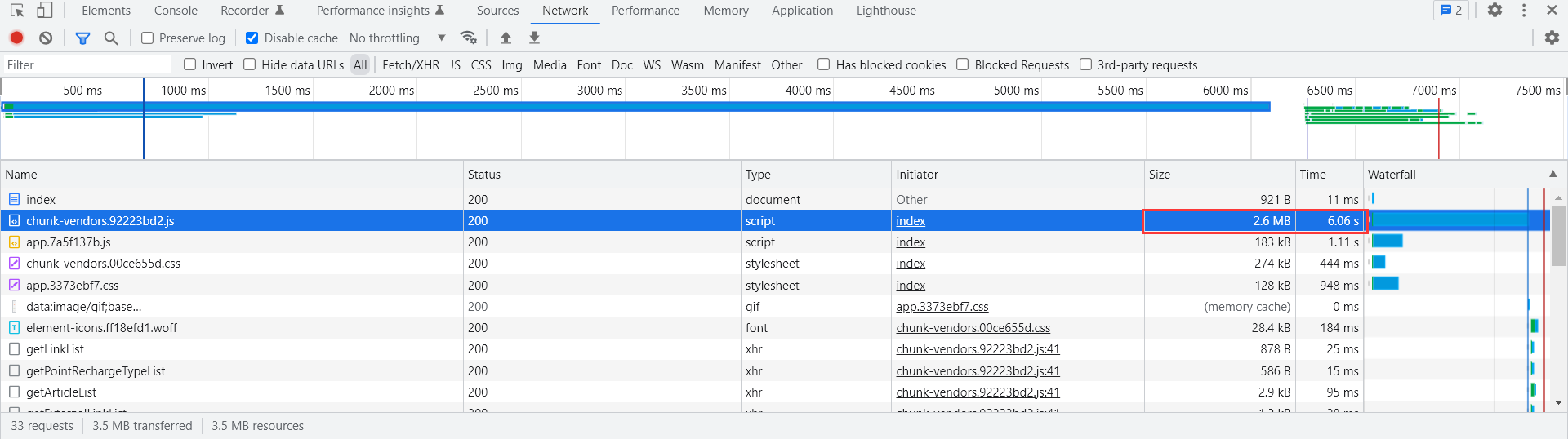Sort by the Waterfall column arrow
The image size is (1568, 439).
(1552, 174)
